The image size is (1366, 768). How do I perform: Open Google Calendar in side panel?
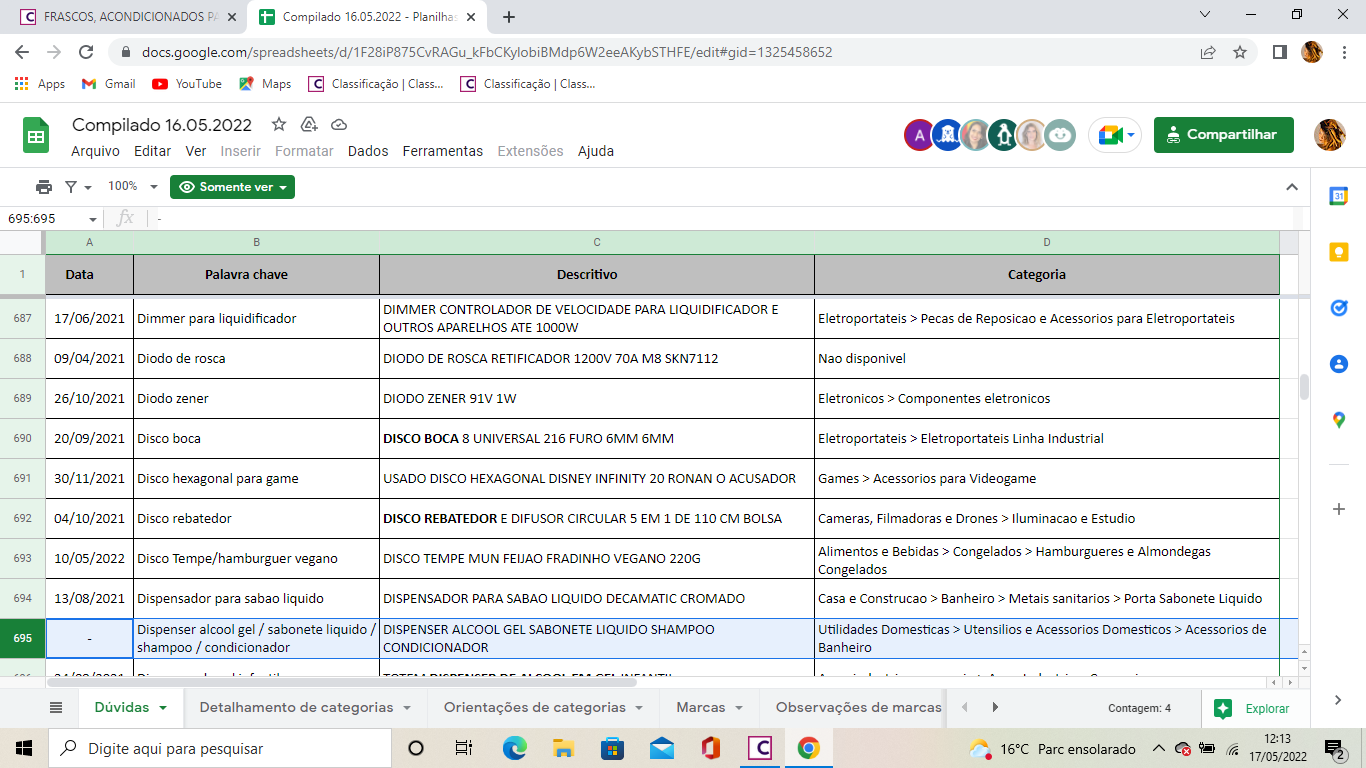[x=1338, y=197]
